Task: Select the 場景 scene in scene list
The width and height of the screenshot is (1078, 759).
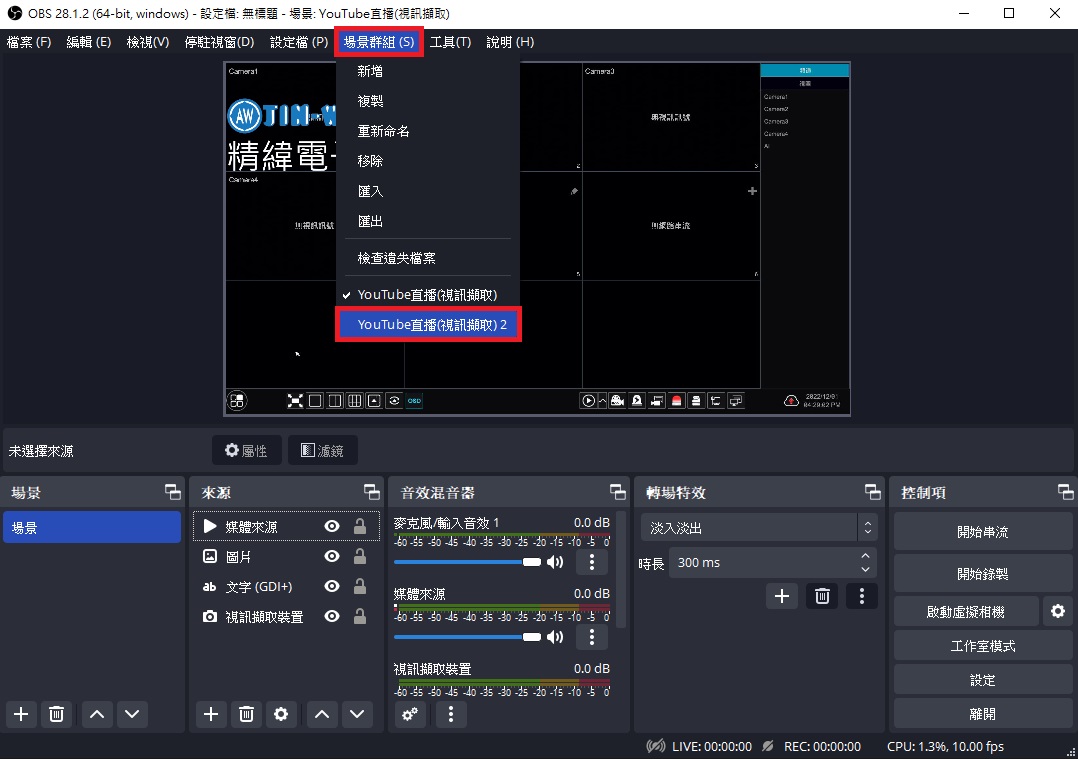Action: coord(92,527)
